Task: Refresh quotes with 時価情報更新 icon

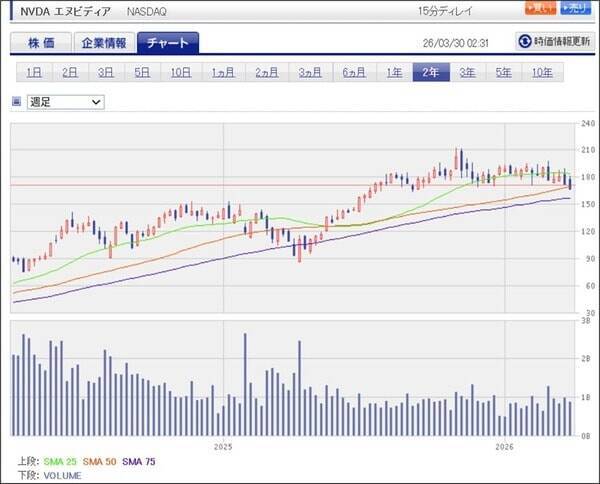Action: point(553,41)
